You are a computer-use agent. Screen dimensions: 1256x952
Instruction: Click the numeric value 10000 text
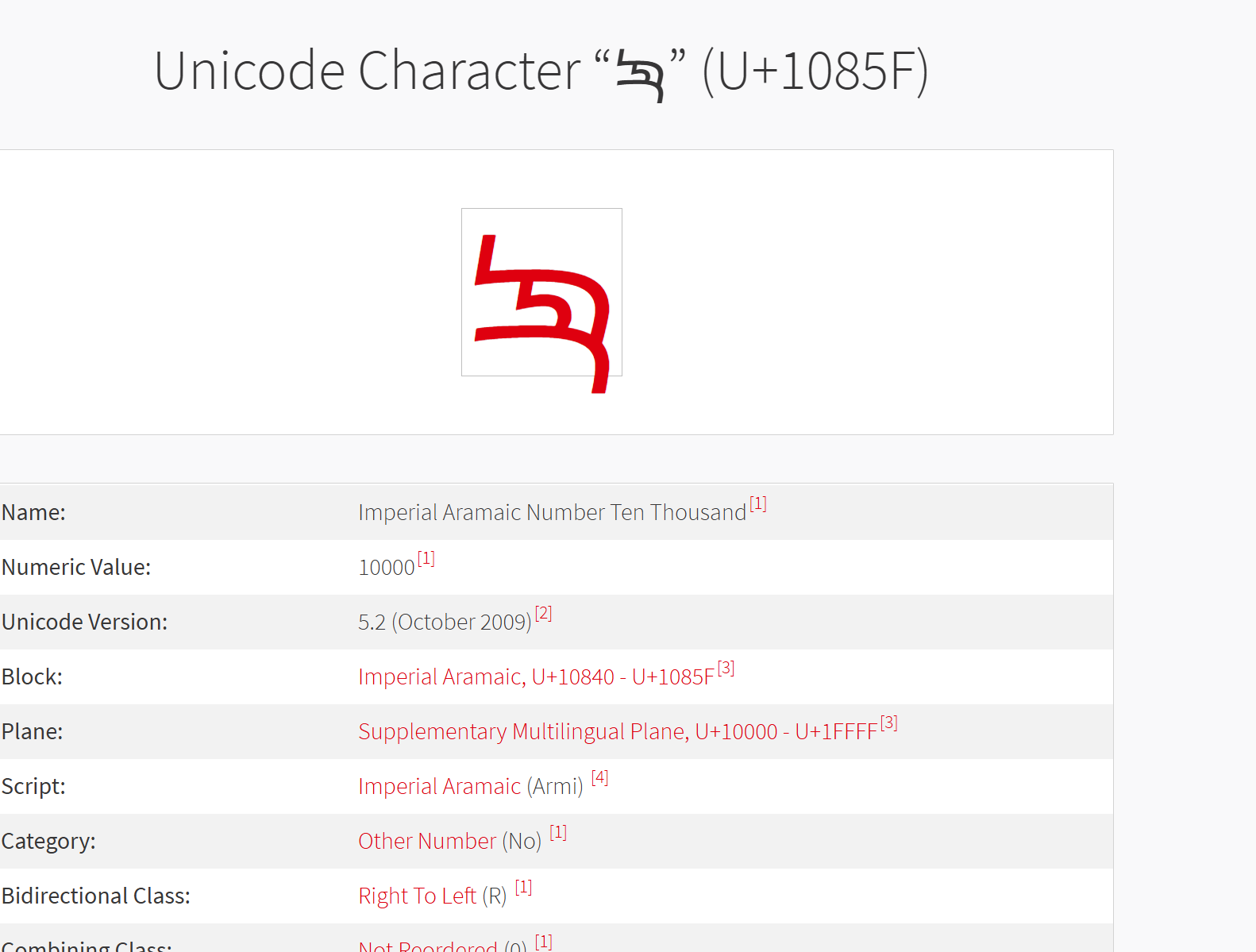coord(387,567)
